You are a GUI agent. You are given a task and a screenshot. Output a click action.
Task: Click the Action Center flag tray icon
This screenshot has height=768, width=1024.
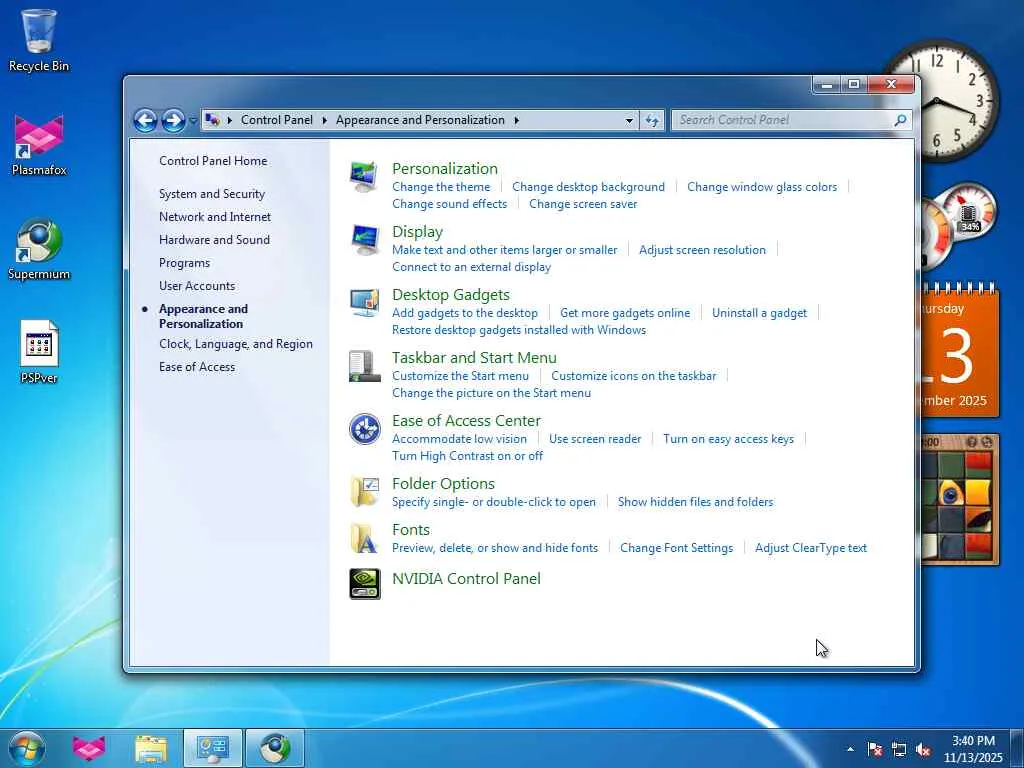[874, 749]
